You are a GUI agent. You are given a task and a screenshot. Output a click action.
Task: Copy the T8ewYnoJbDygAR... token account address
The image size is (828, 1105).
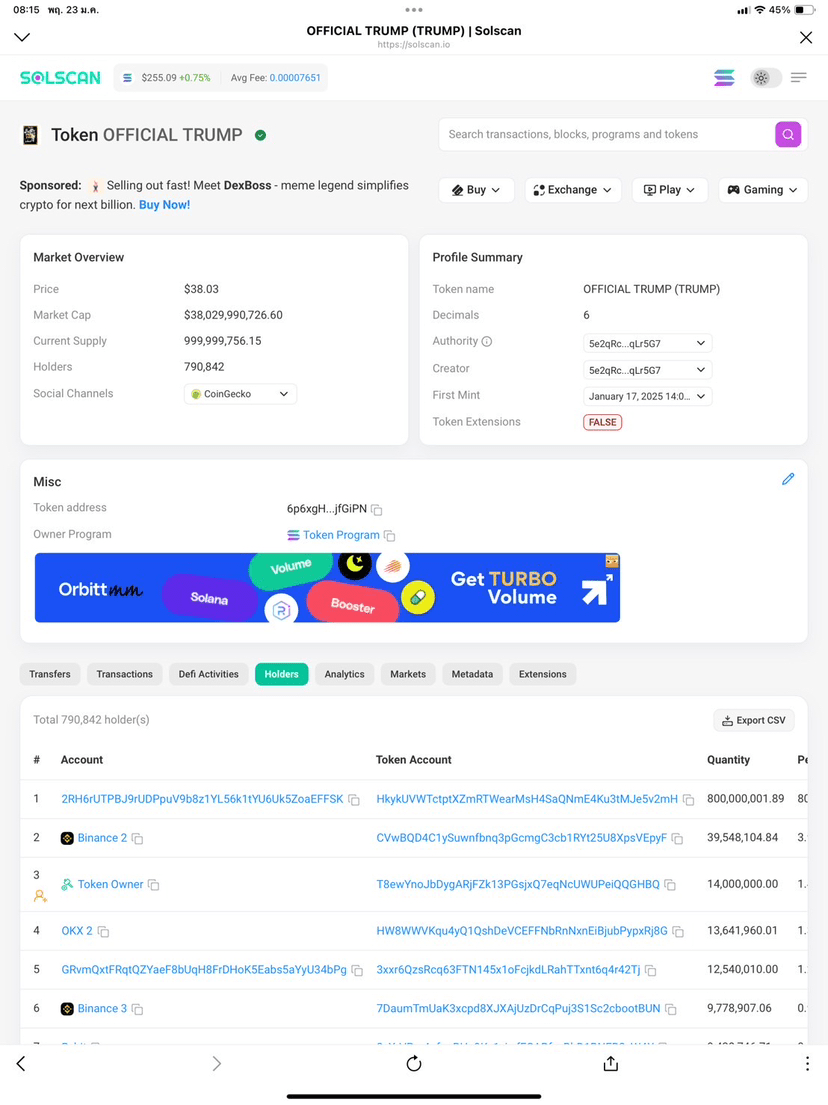(671, 885)
